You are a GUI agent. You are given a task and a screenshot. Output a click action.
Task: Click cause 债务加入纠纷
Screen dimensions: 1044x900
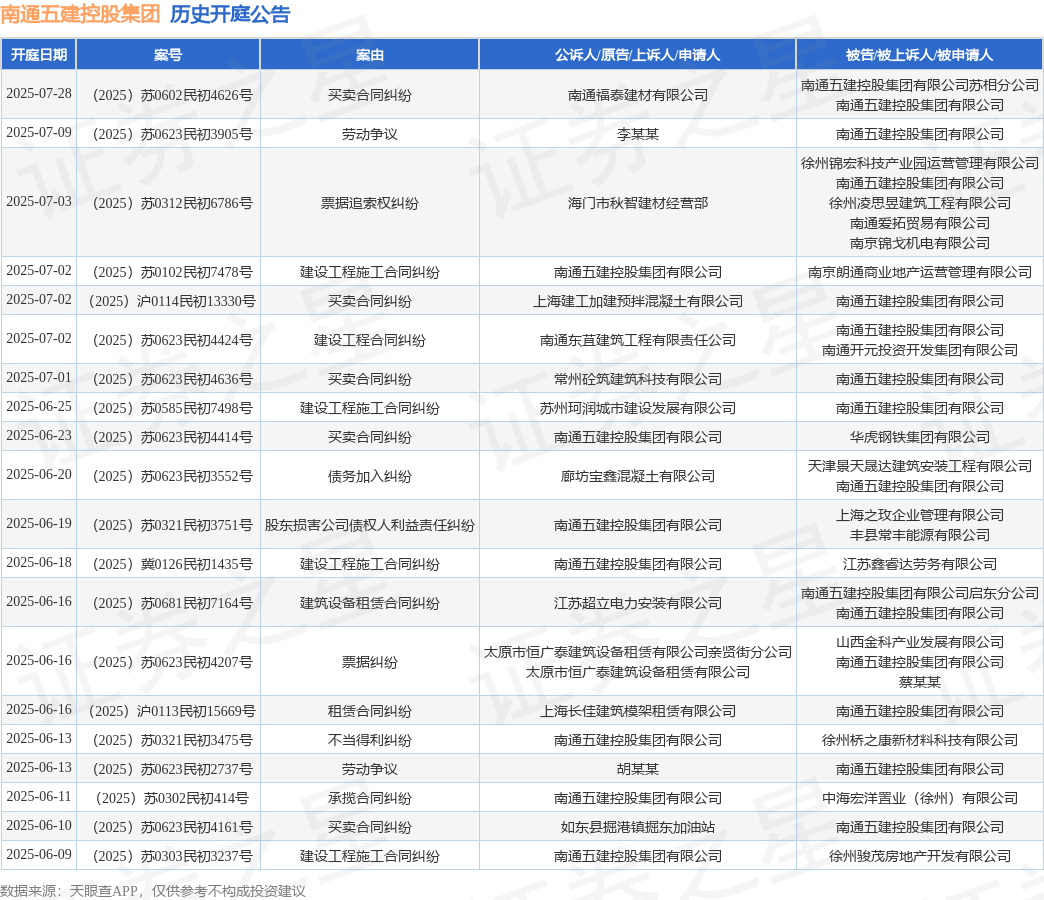coord(370,476)
